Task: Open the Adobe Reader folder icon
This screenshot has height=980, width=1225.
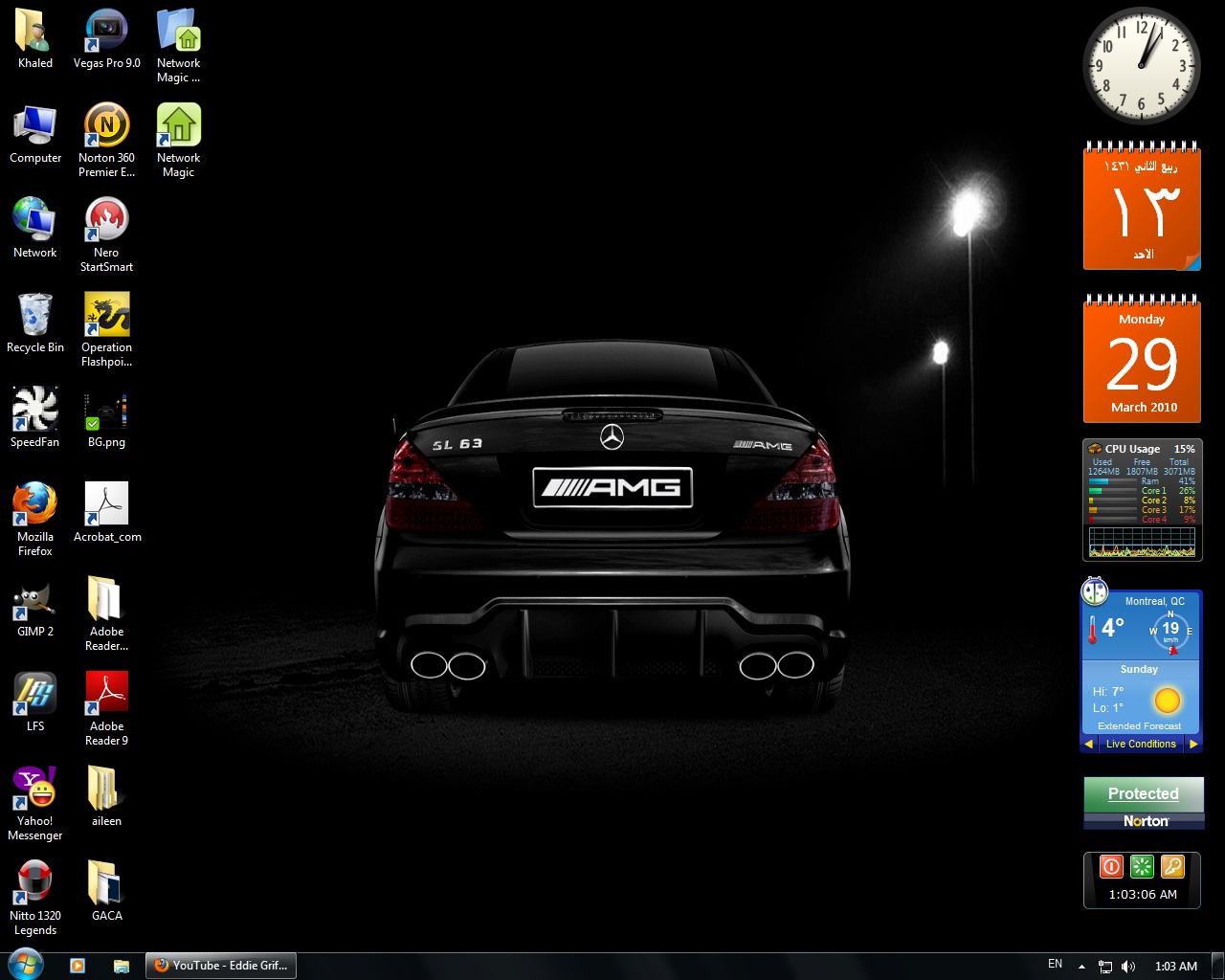Action: tap(107, 614)
